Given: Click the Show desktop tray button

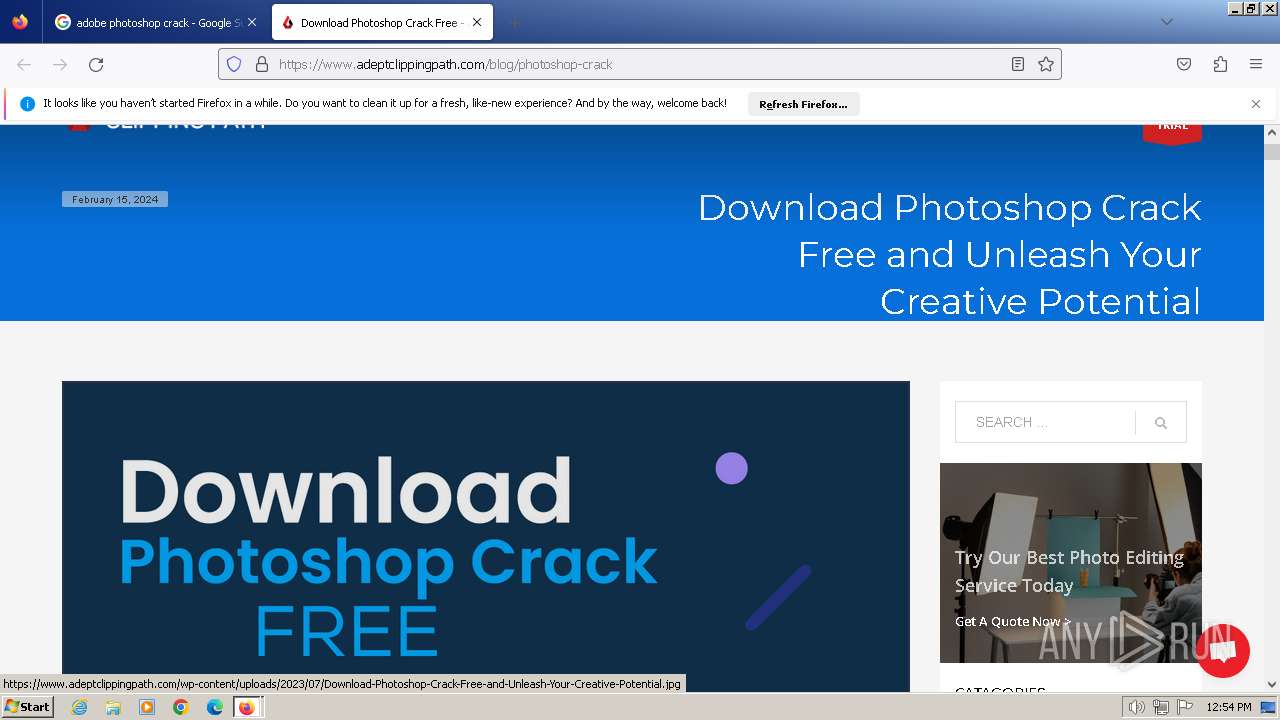Looking at the screenshot, I should [1269, 707].
